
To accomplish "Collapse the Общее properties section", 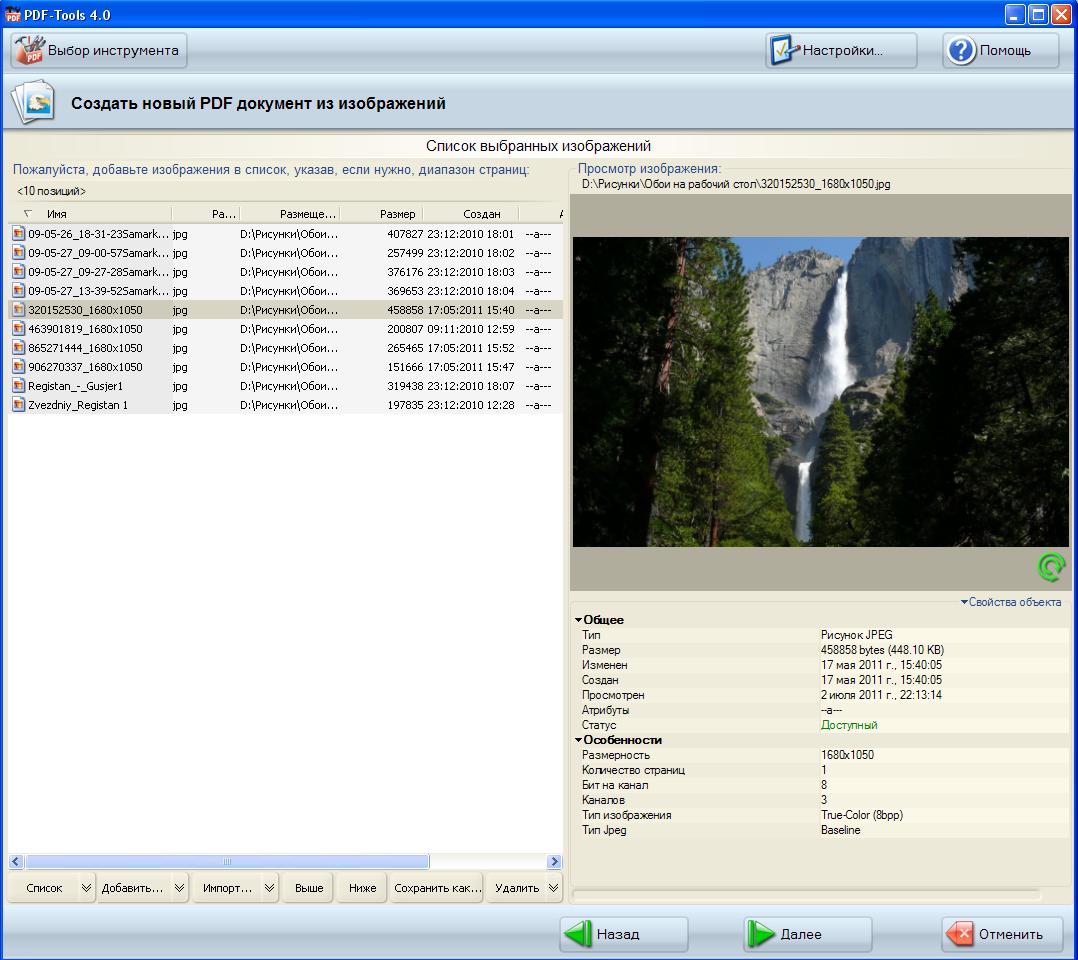I will (578, 620).
